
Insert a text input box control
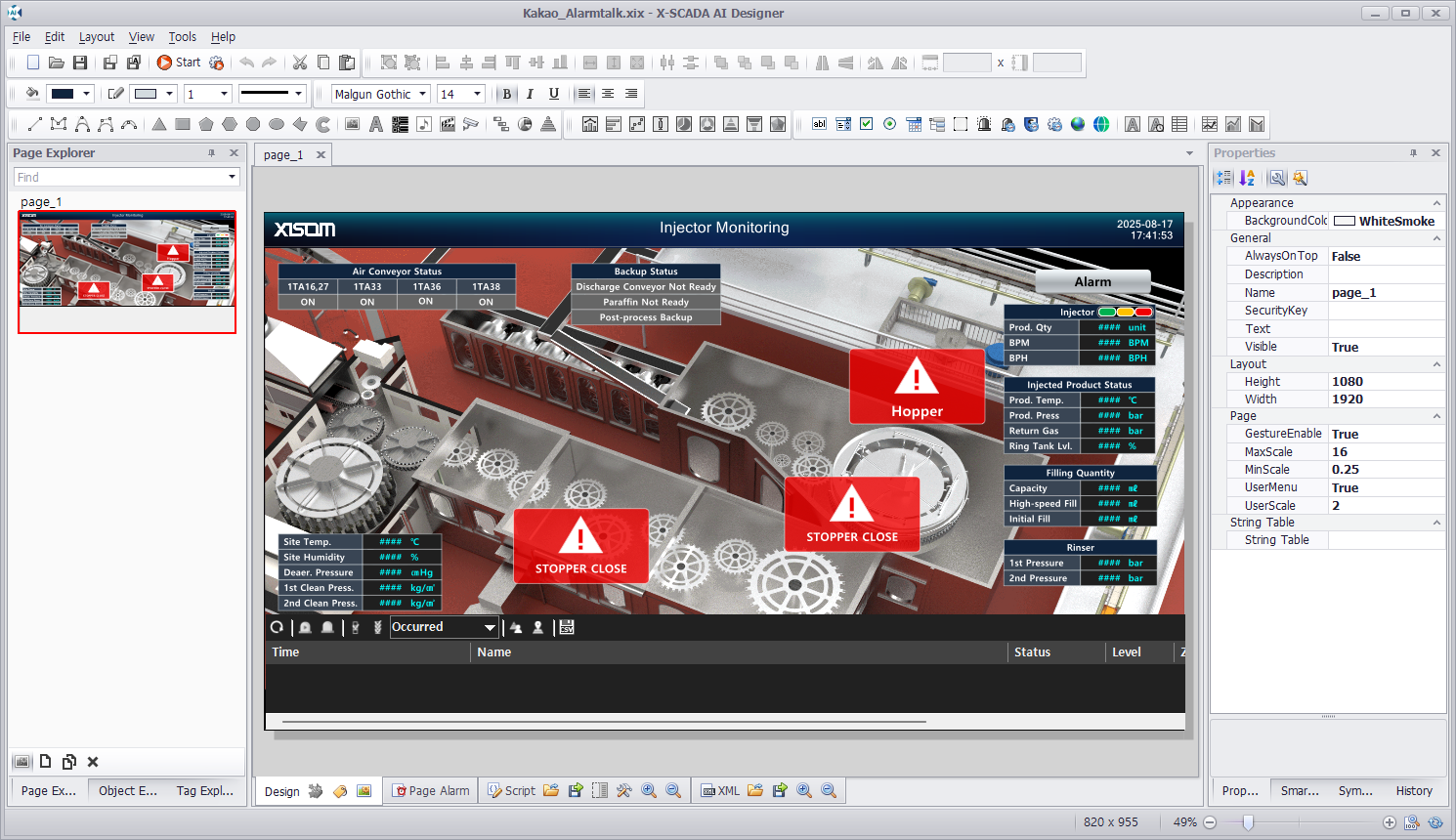(820, 124)
